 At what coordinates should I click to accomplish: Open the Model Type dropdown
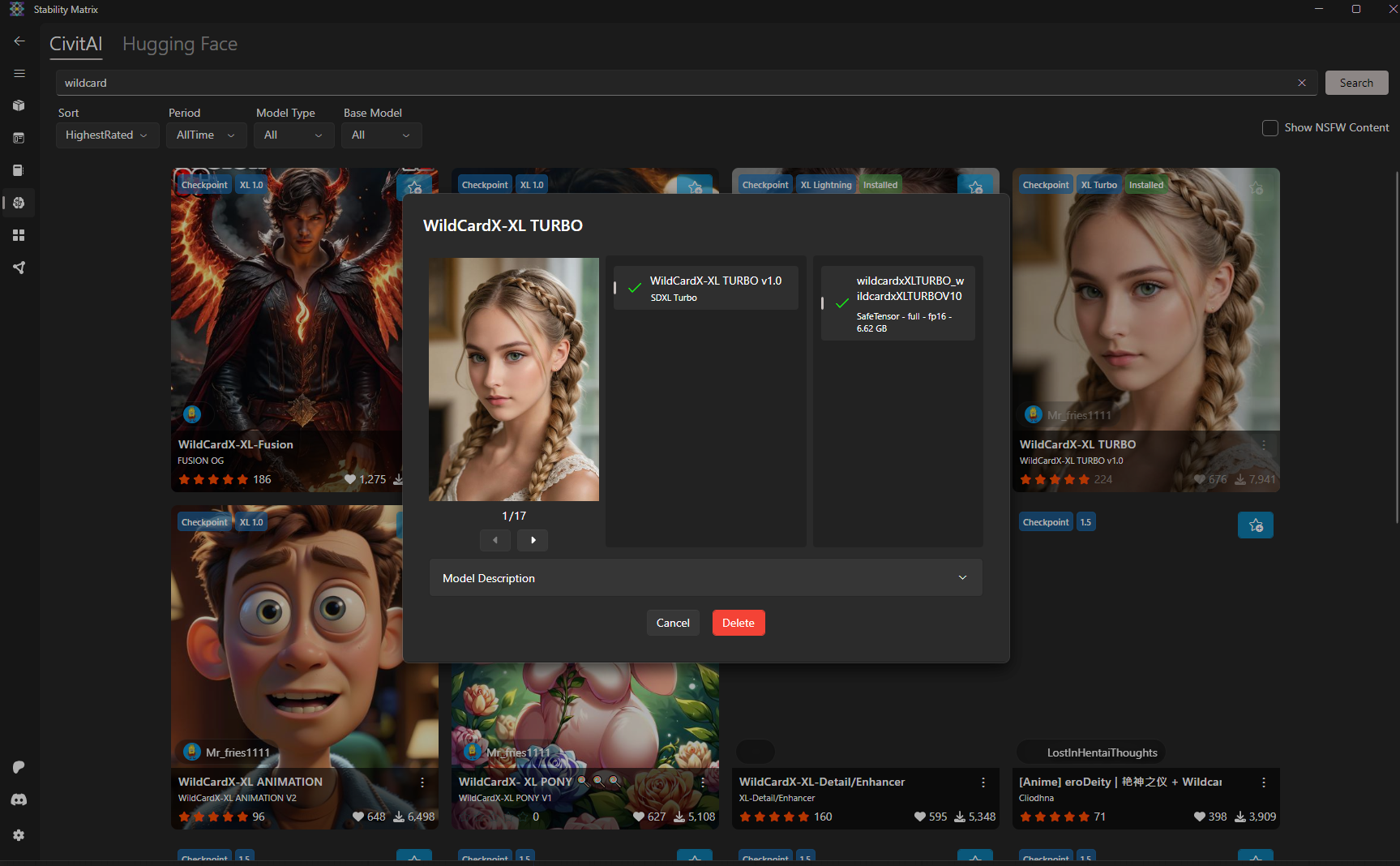[x=293, y=135]
